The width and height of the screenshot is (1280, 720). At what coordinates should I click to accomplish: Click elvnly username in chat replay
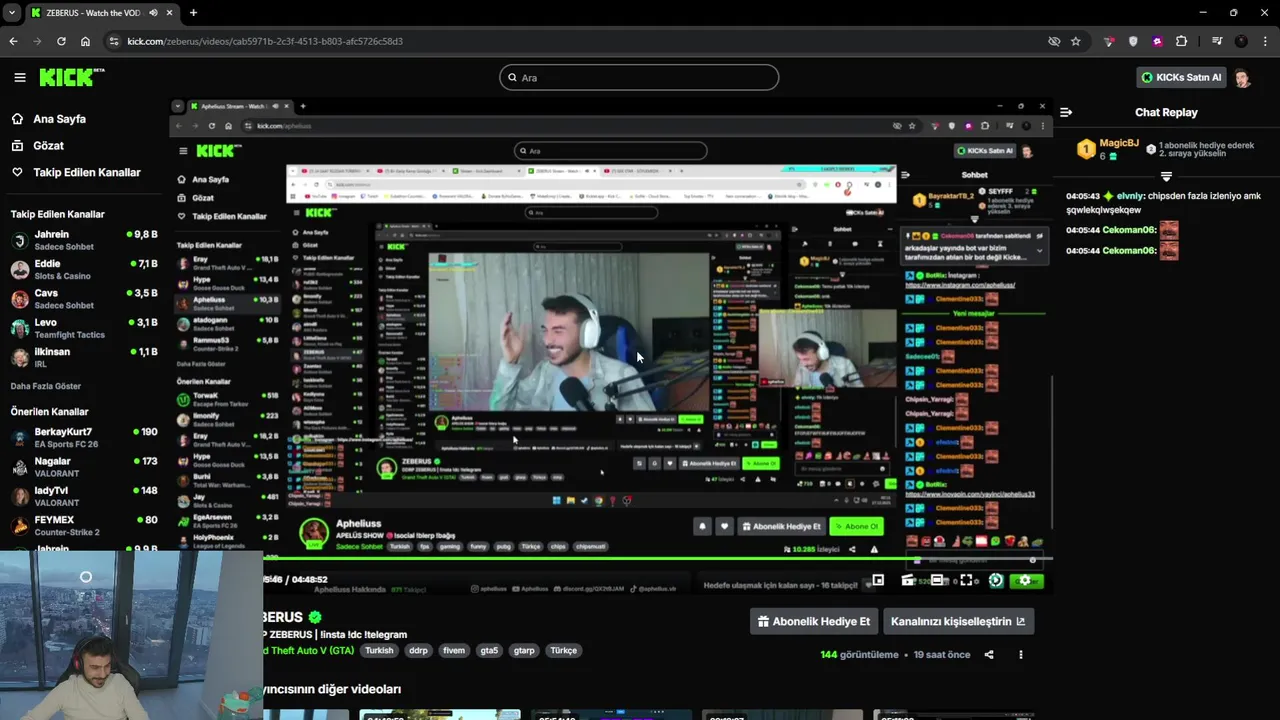[1130, 197]
